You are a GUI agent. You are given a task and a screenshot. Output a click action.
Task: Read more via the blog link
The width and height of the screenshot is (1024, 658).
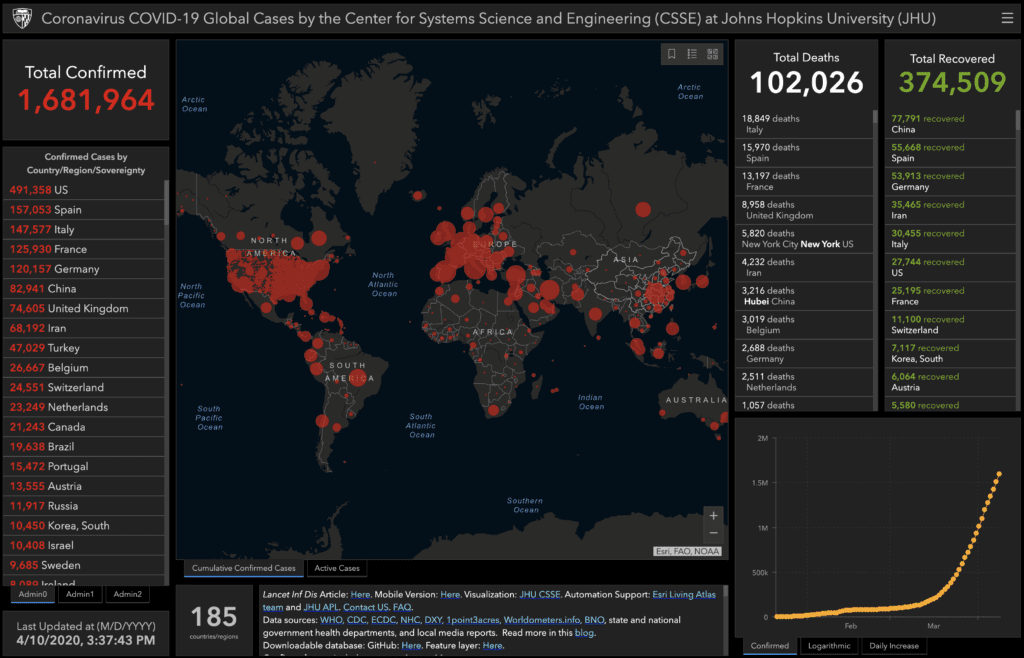click(584, 633)
